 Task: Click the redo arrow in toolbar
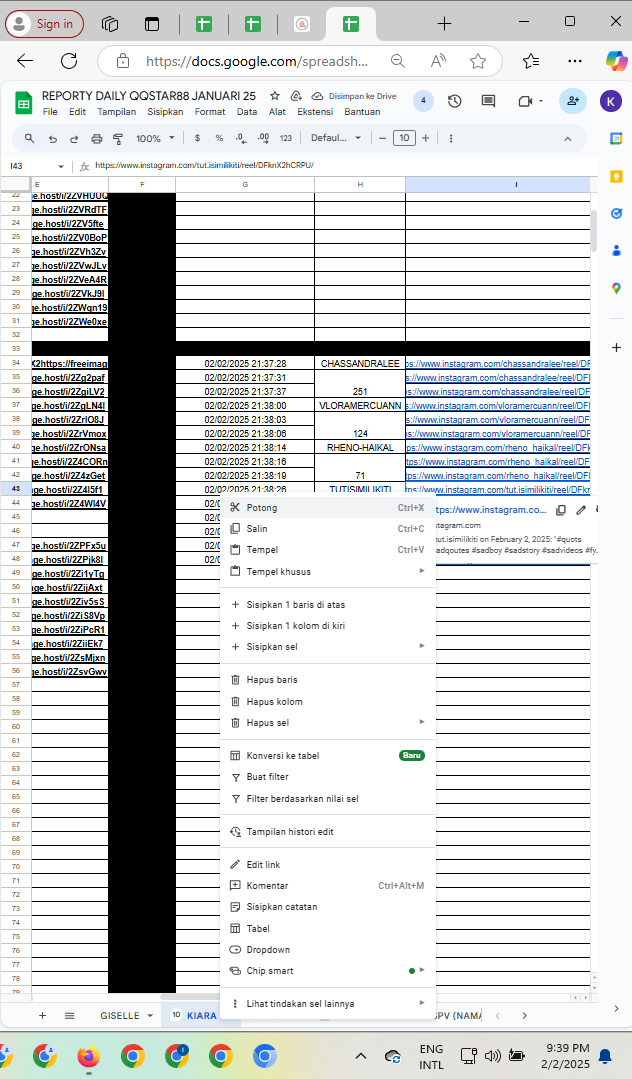tap(74, 138)
